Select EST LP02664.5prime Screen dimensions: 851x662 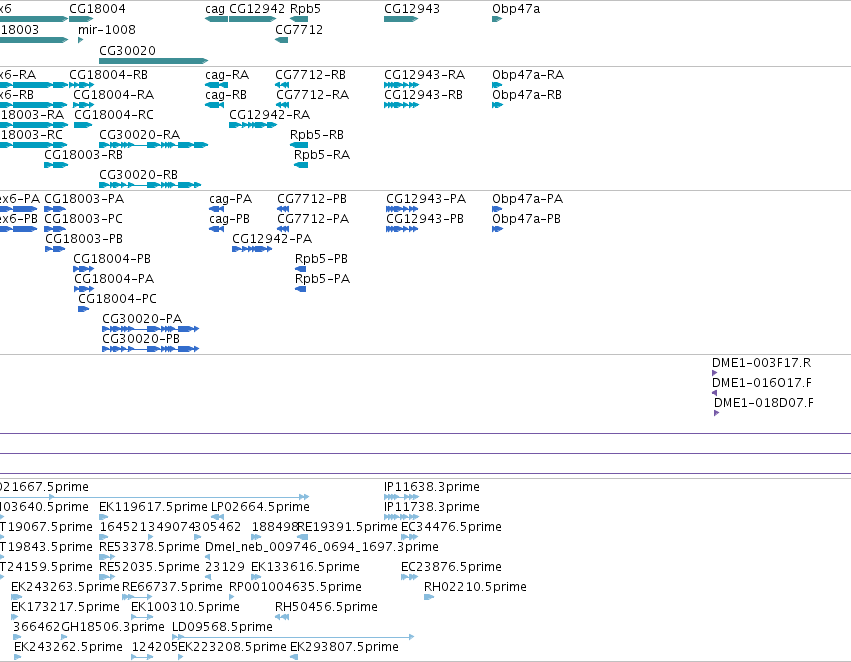(x=260, y=507)
